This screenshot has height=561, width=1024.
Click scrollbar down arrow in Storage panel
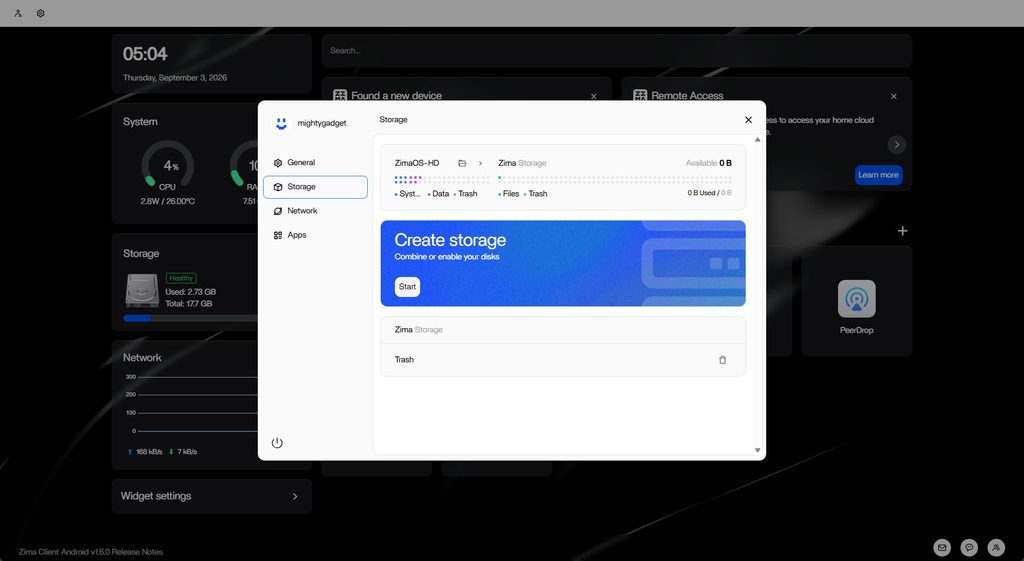pos(758,450)
